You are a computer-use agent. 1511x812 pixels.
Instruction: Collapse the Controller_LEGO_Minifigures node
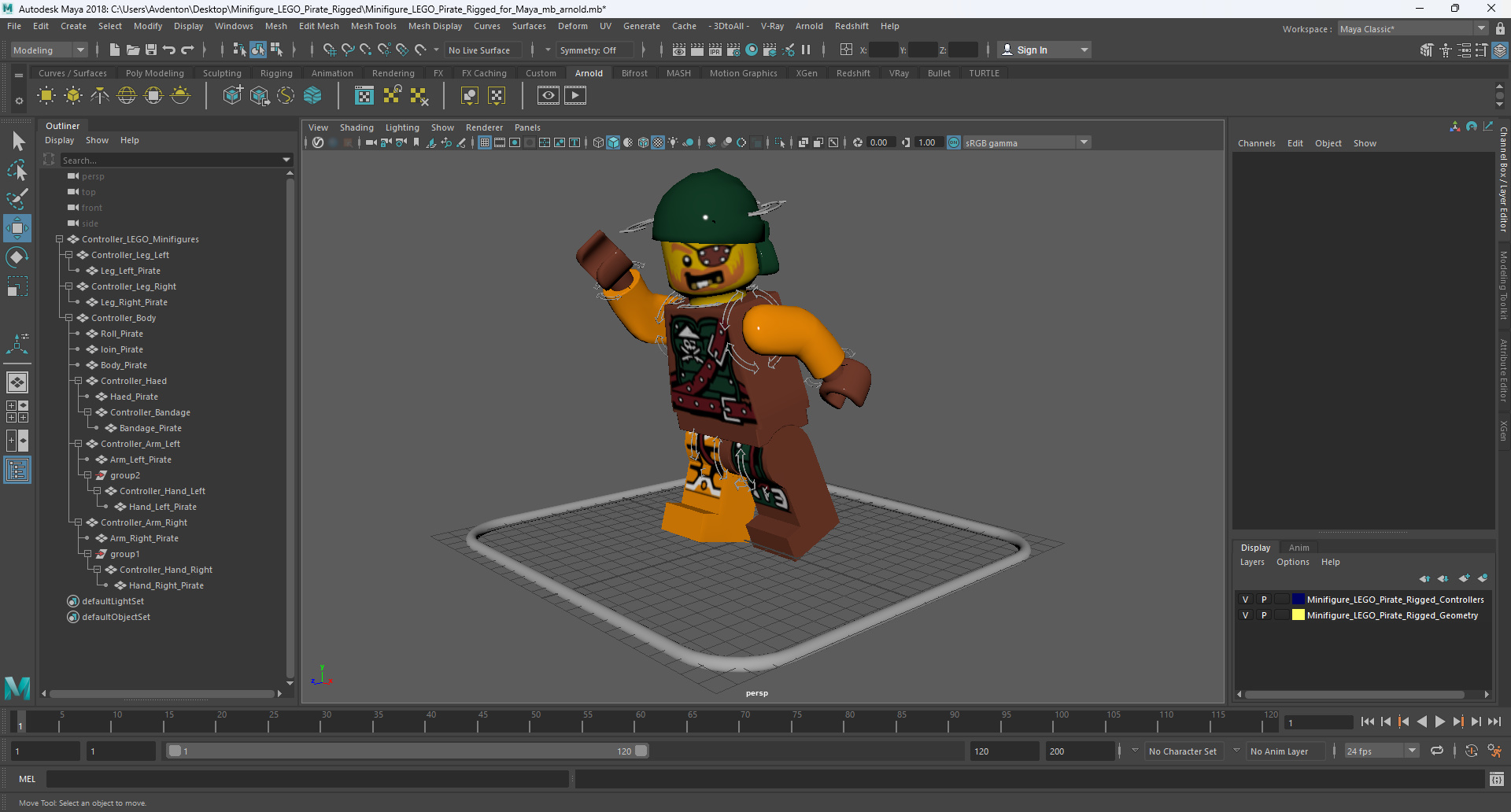coord(59,239)
